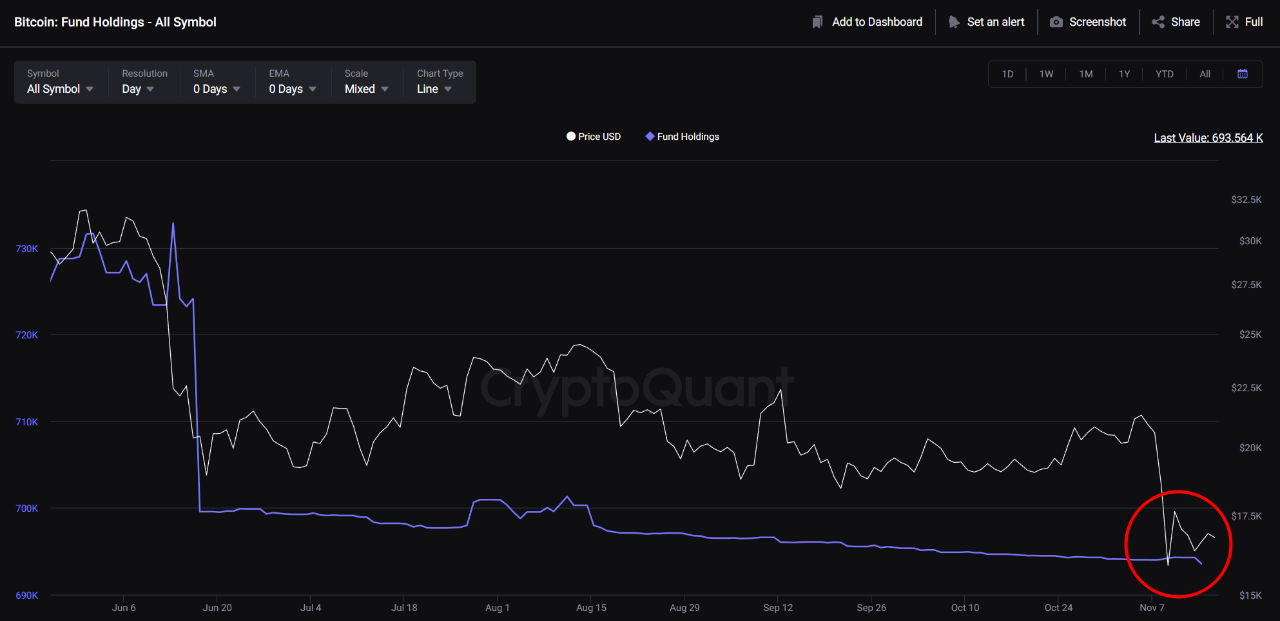Click the Jun 20 date axis label
Viewport: 1280px width, 621px height.
pos(217,608)
